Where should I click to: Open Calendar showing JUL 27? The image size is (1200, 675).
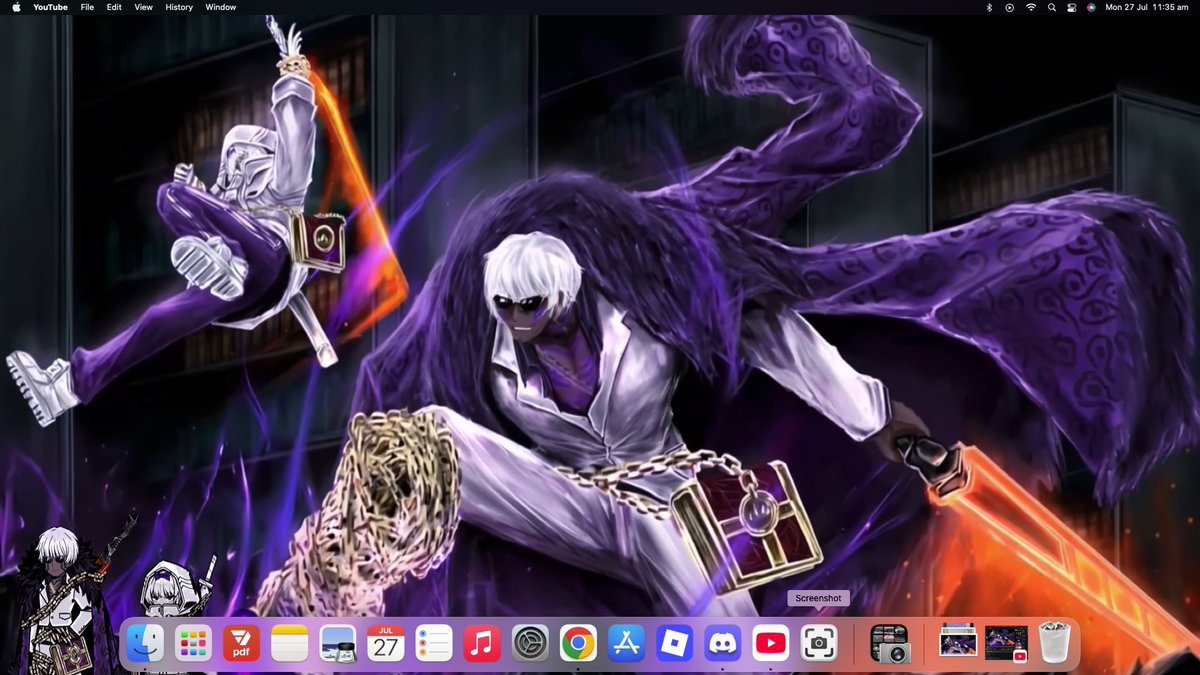[386, 644]
